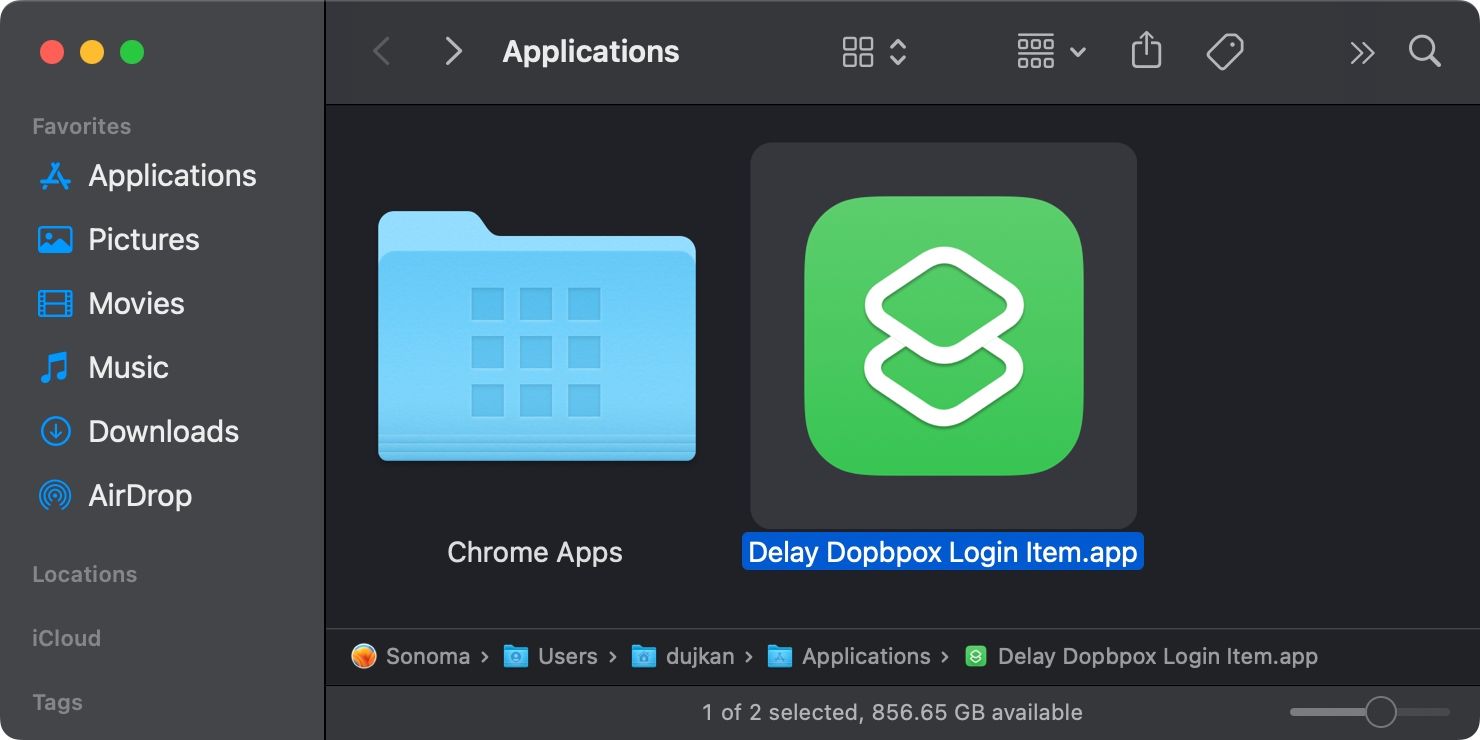Open Downloads from the sidebar
Image resolution: width=1480 pixels, height=740 pixels.
[x=163, y=431]
